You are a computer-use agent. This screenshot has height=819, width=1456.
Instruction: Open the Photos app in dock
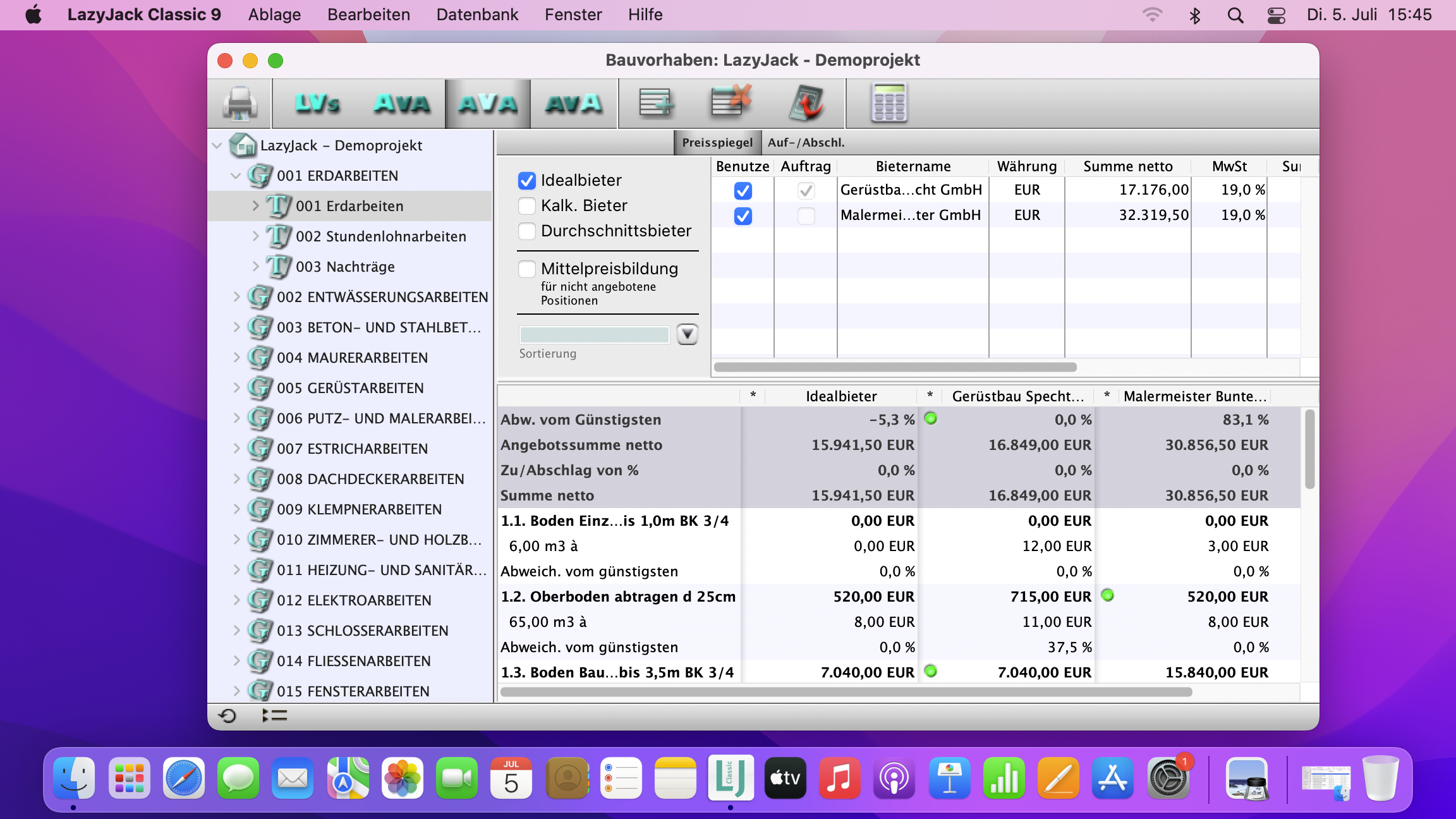tap(402, 778)
